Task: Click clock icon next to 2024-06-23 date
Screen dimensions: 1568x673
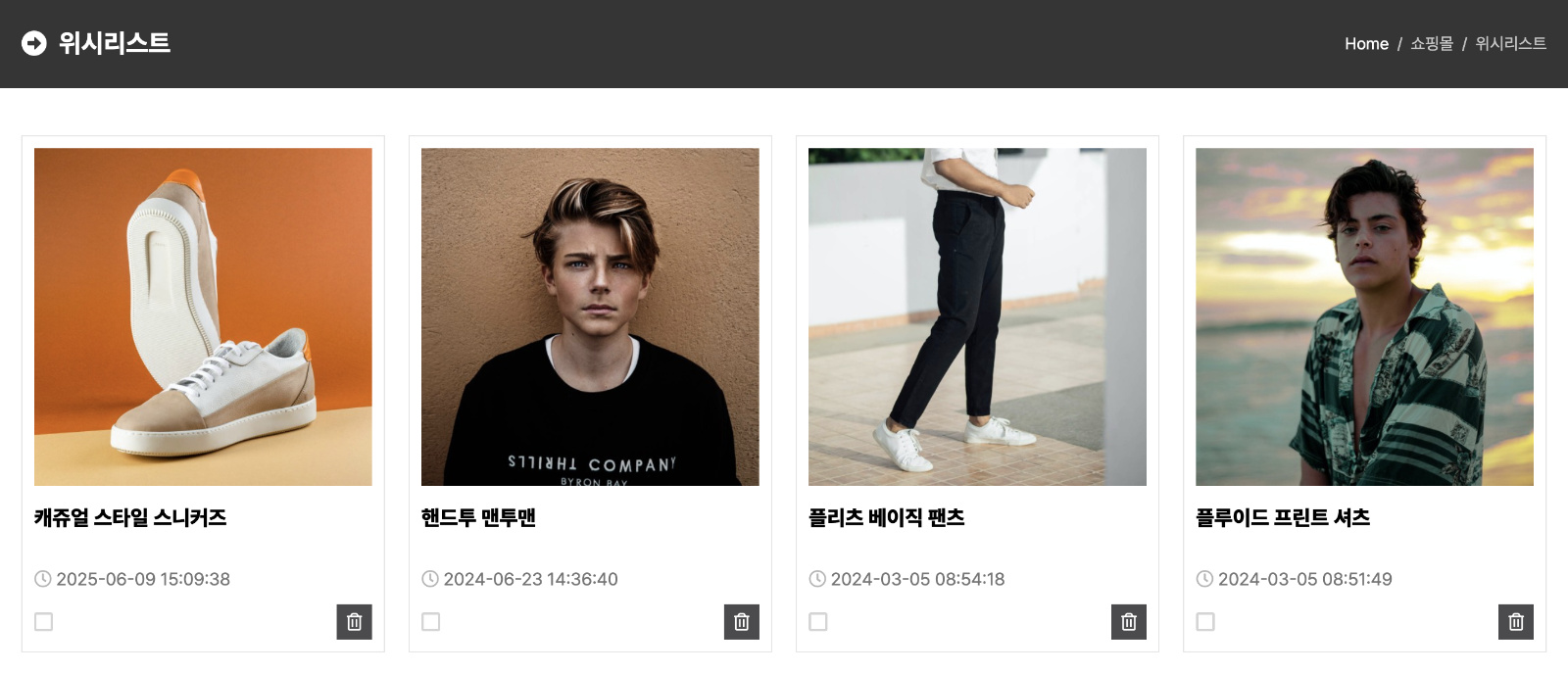Action: click(430, 579)
